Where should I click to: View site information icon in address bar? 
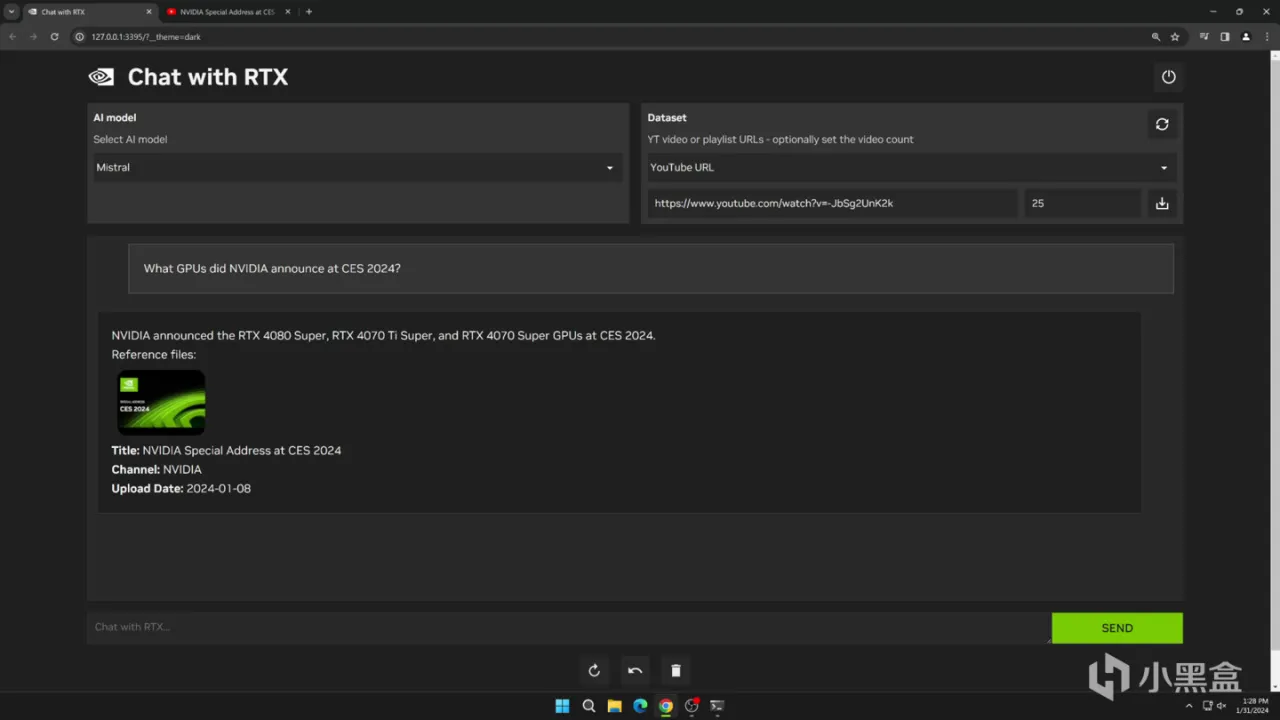[81, 36]
